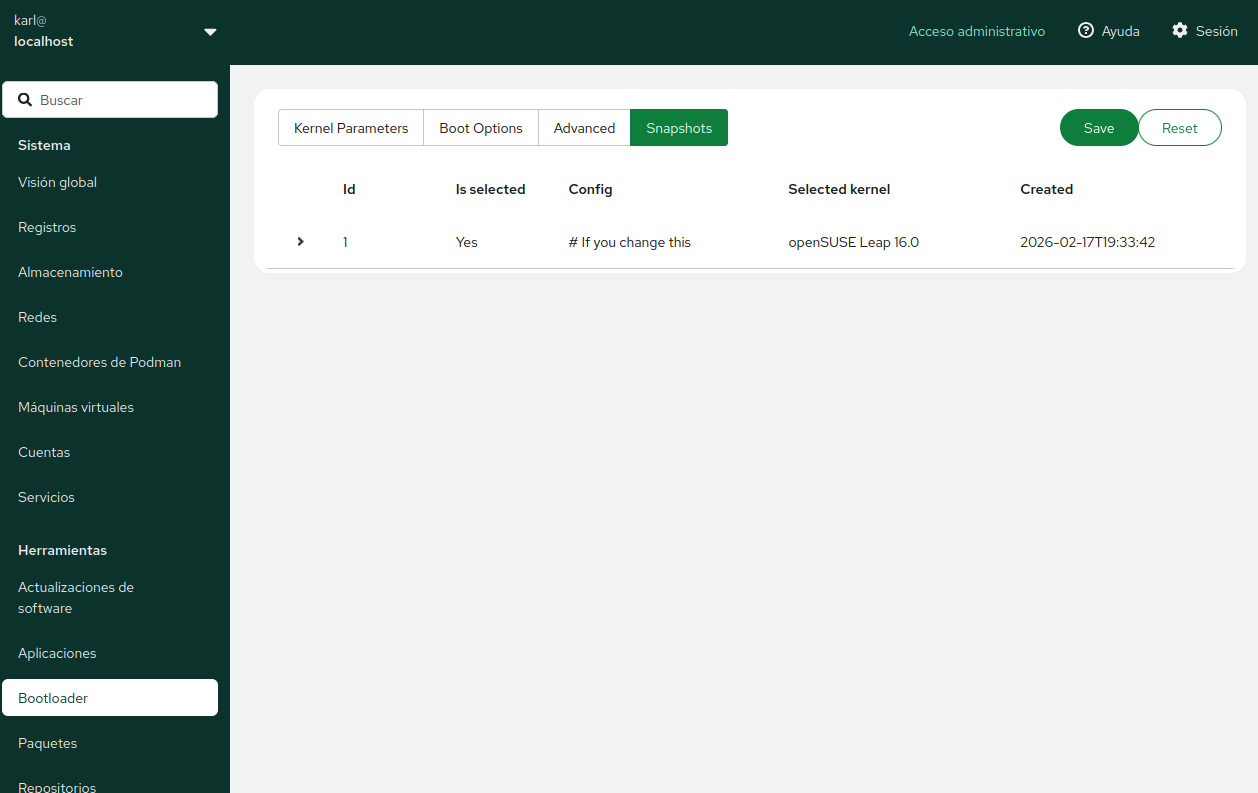The image size is (1258, 793).
Task: Expand snapshot row 1 details
Action: (300, 242)
